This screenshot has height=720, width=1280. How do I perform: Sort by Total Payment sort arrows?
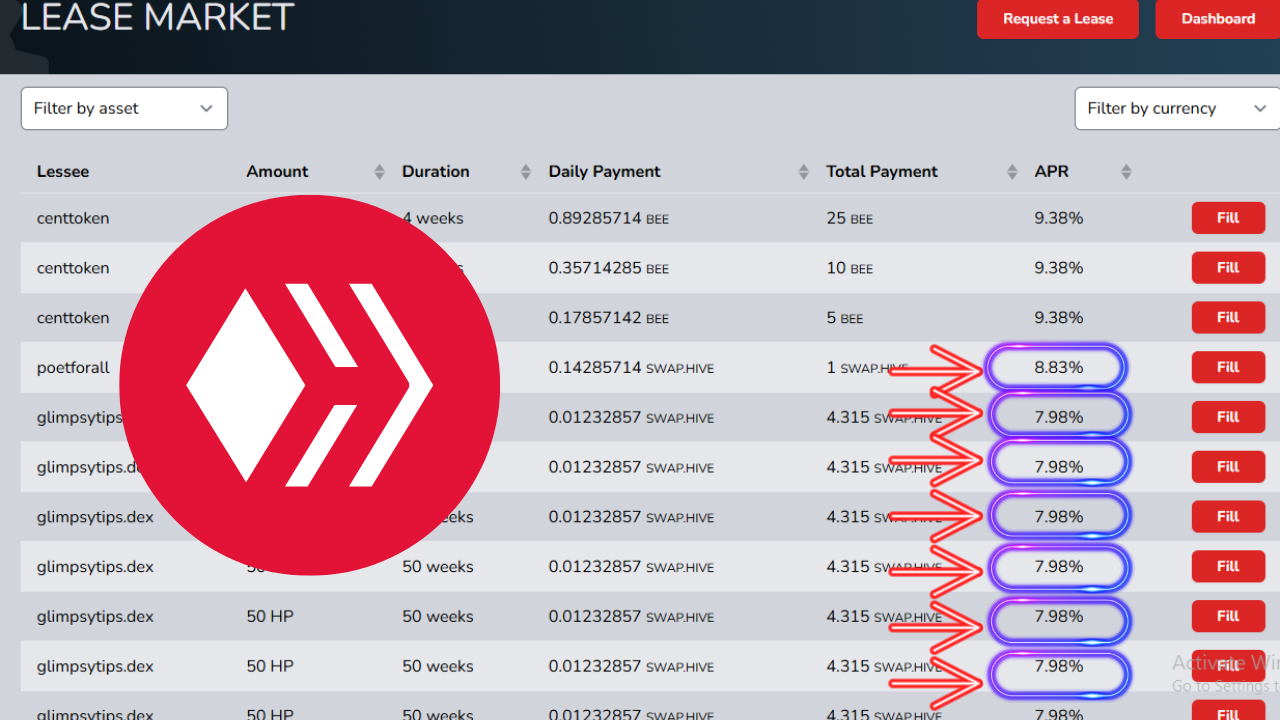coord(1012,172)
